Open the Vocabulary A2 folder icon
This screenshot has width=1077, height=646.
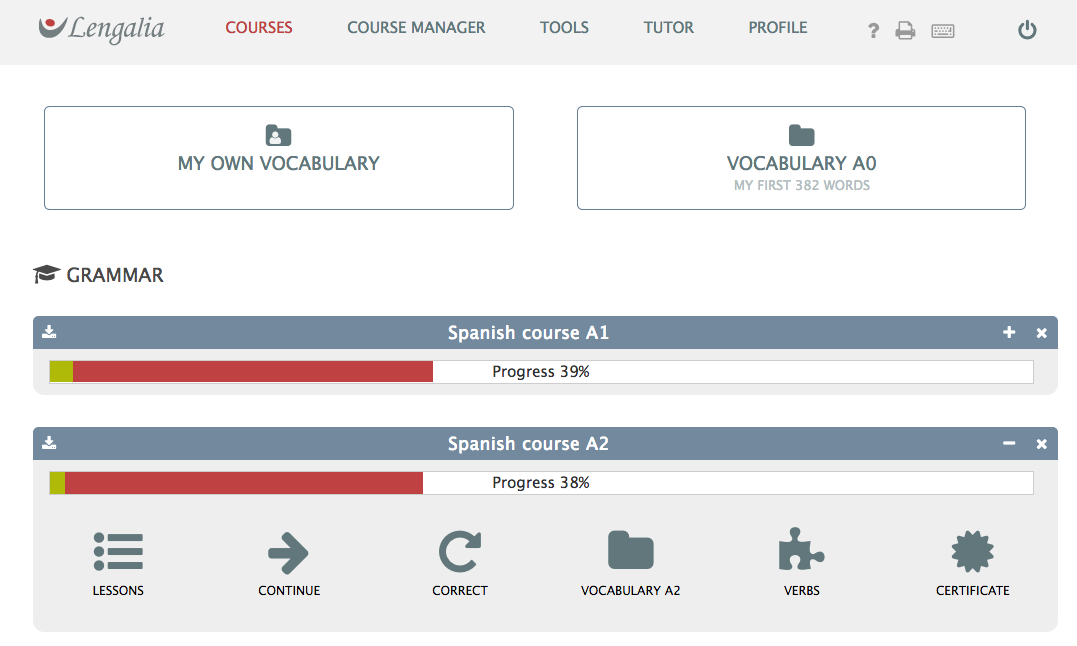(x=631, y=550)
